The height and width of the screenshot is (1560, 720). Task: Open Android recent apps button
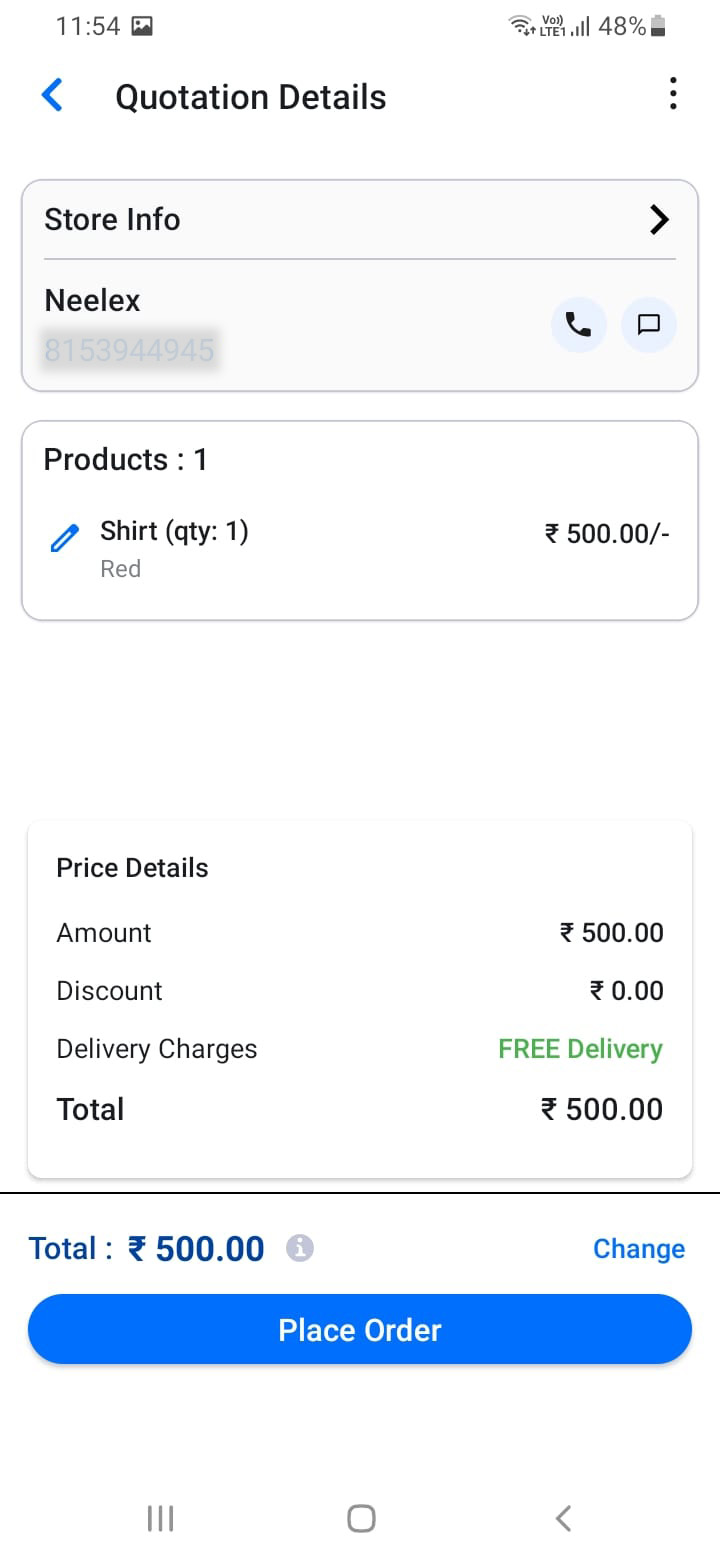[160, 1518]
